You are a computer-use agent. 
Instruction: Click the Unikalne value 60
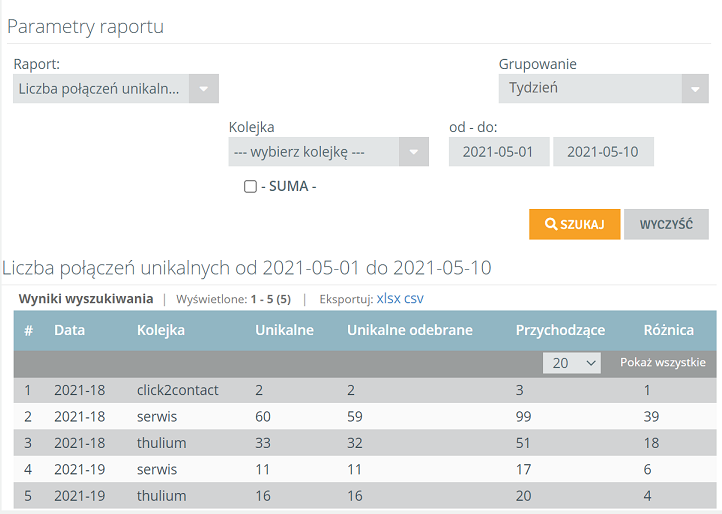click(263, 416)
